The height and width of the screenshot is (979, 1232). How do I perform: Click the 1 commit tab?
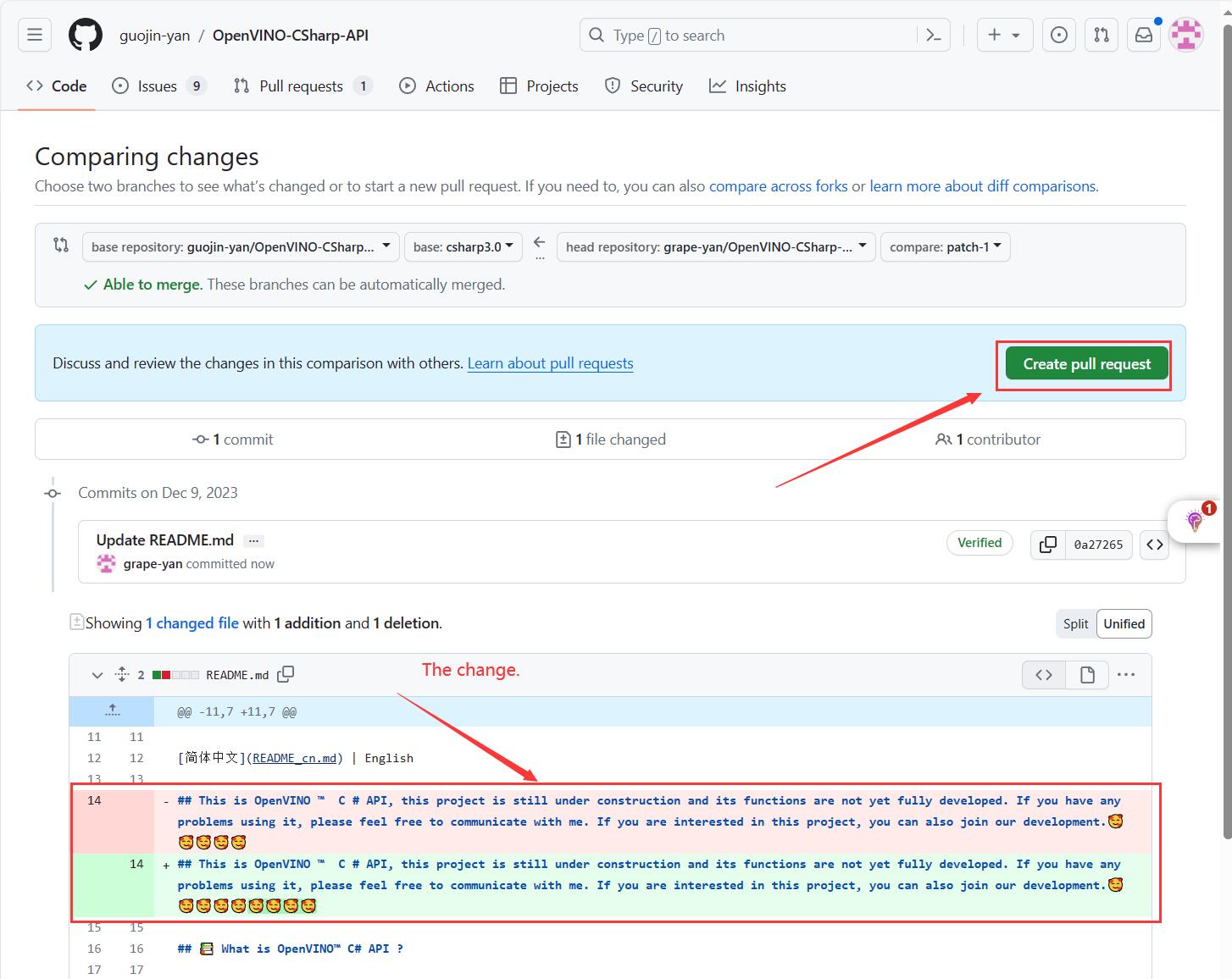[233, 440]
